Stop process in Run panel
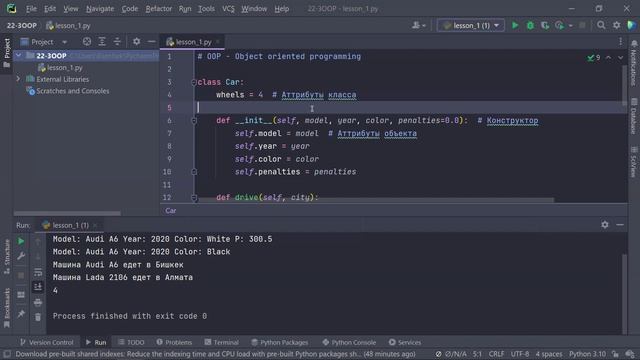The image size is (640, 360). 21,276
